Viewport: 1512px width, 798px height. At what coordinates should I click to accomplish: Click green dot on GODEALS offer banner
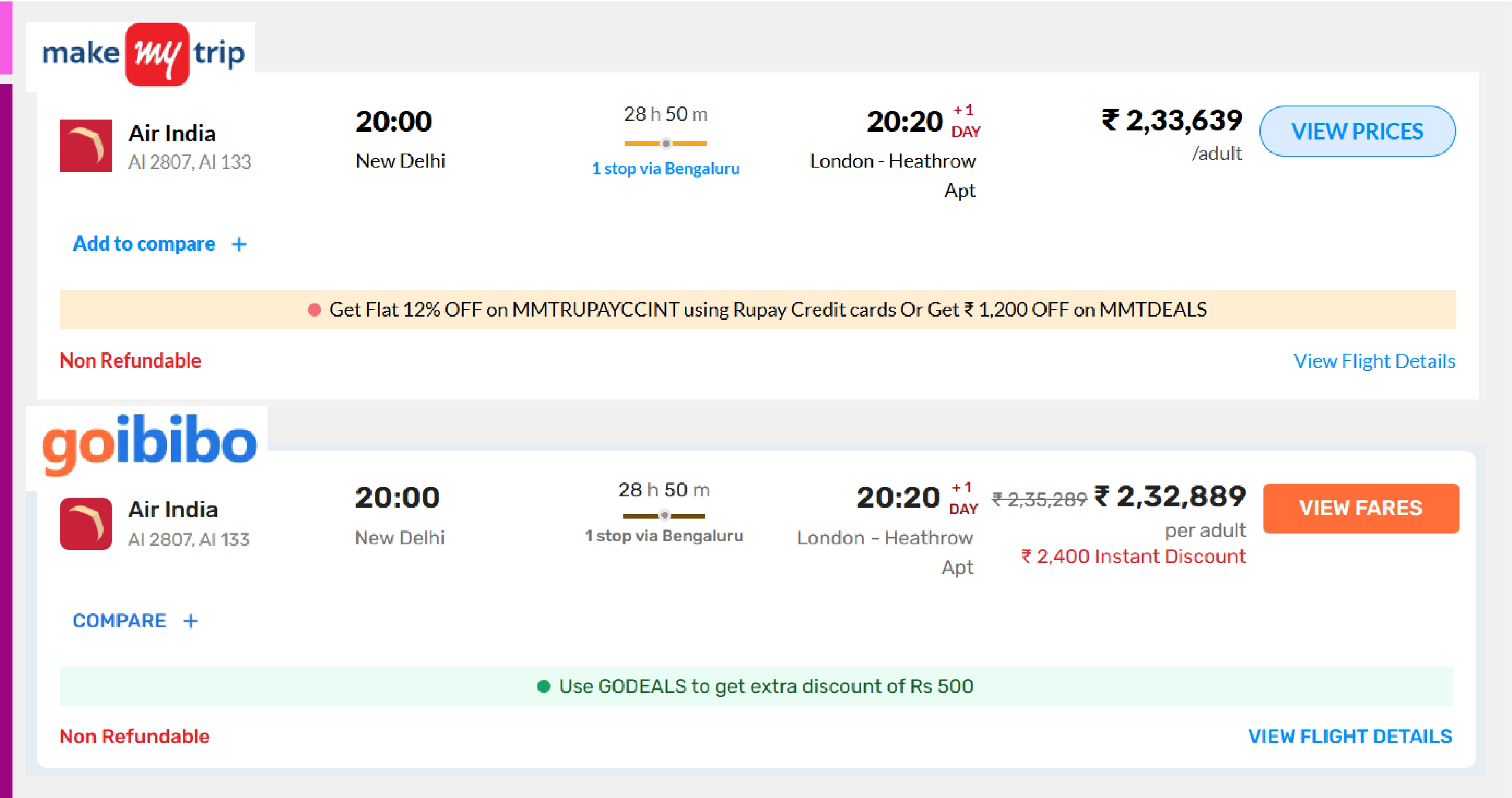[544, 687]
